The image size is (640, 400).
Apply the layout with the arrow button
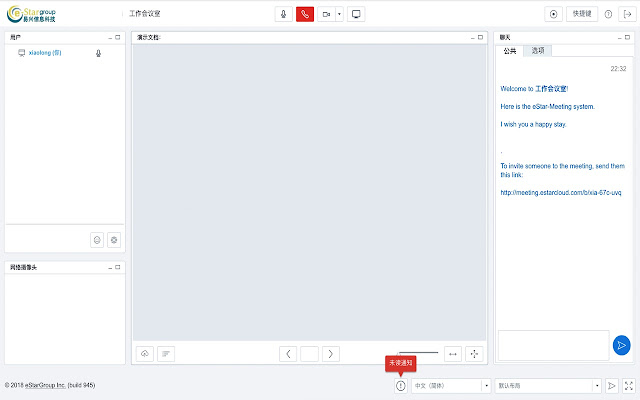click(x=611, y=386)
